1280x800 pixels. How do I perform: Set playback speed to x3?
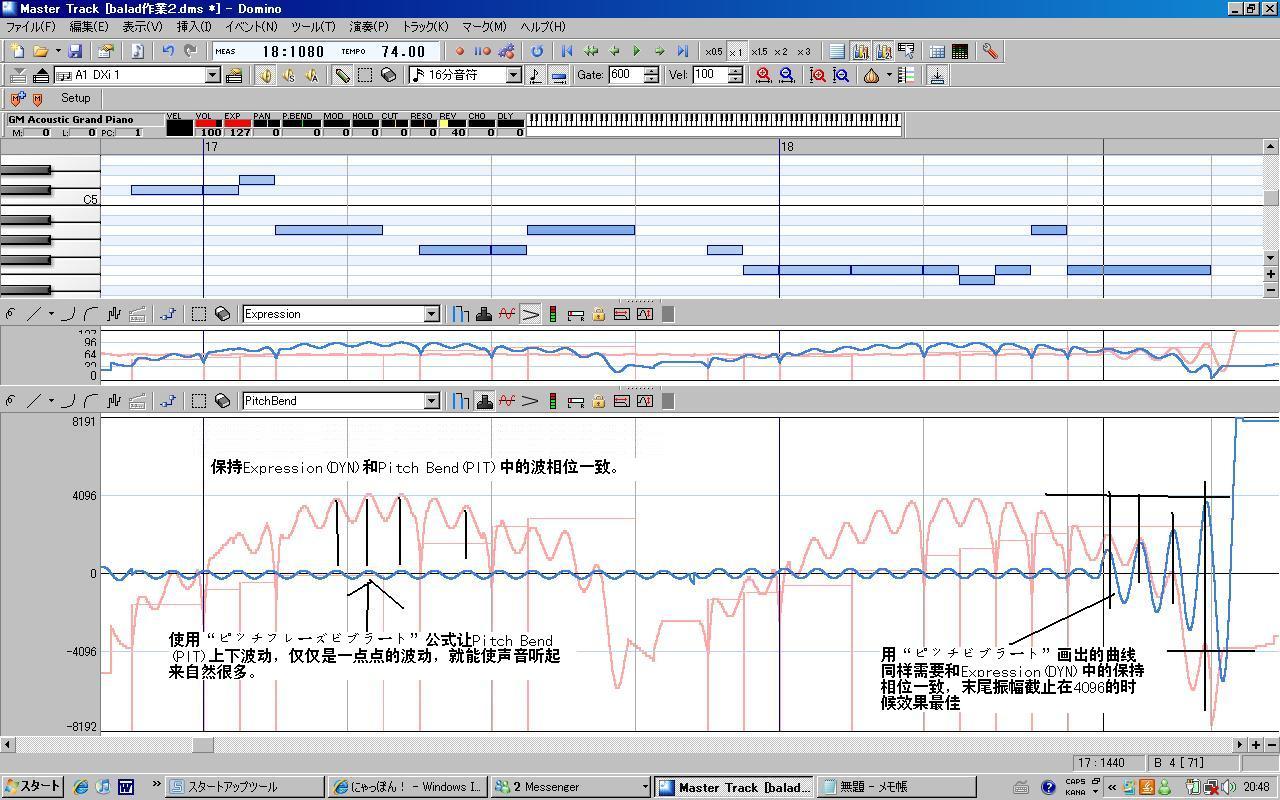tap(804, 51)
